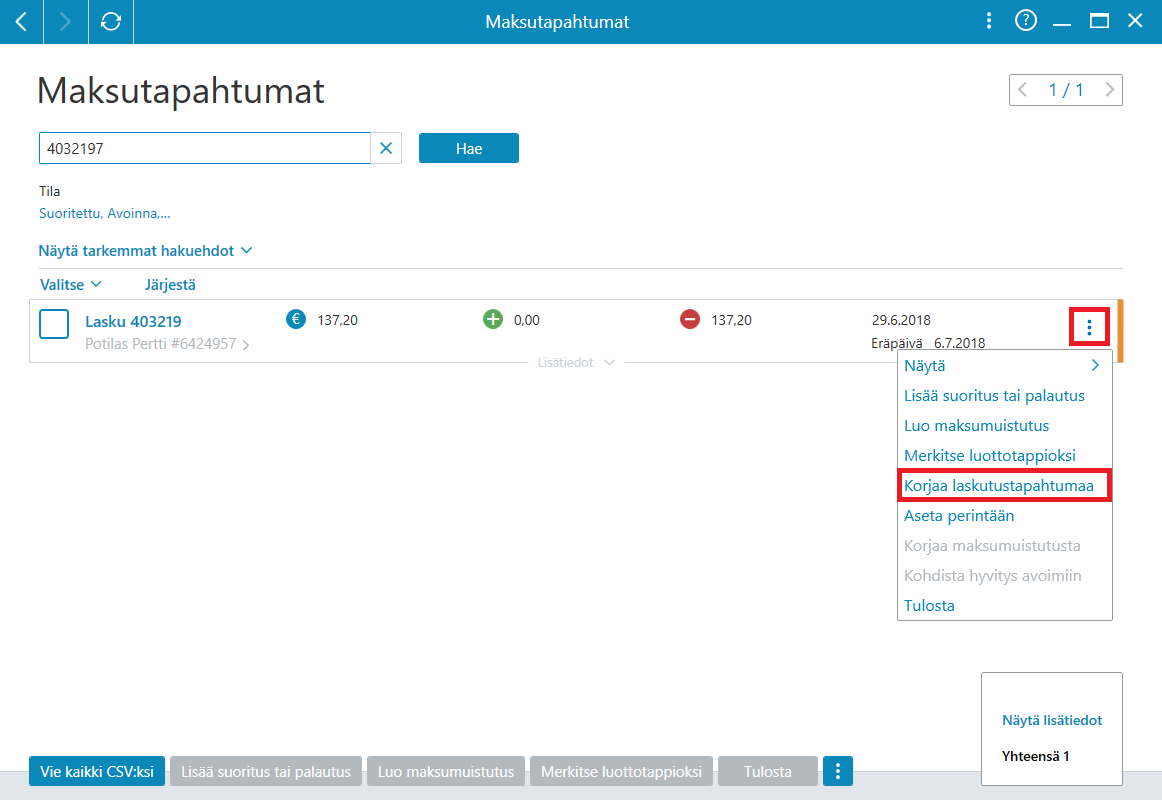The height and width of the screenshot is (800, 1162).
Task: Open Lasku 403219 link
Action: point(133,321)
